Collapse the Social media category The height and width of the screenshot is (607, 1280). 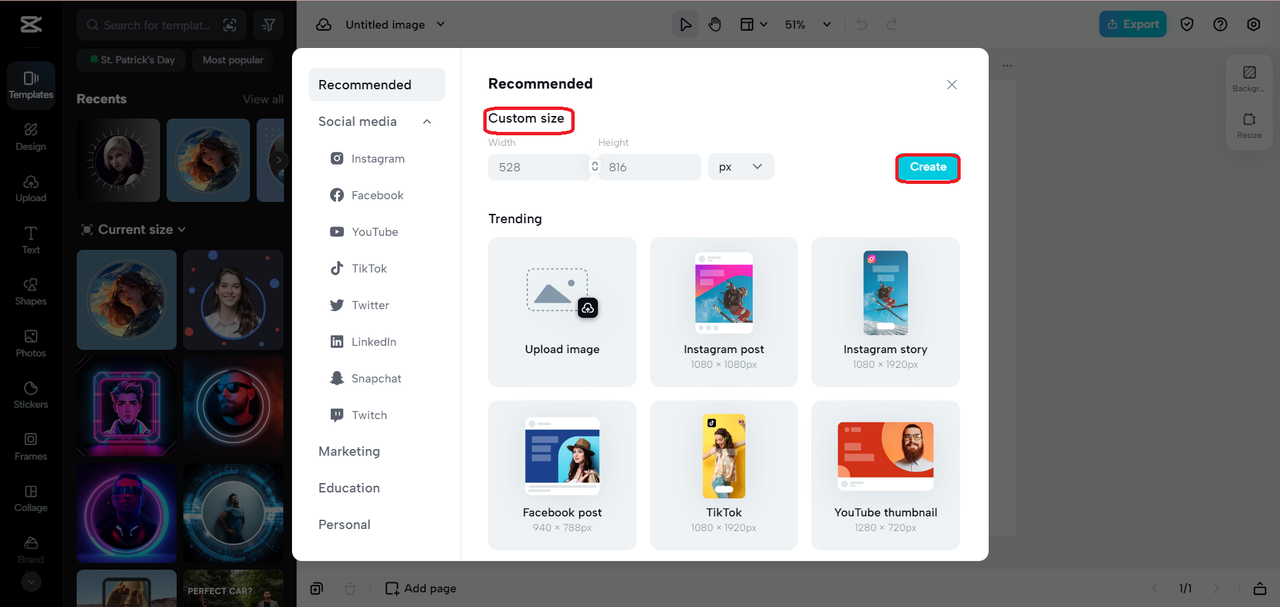click(x=427, y=122)
